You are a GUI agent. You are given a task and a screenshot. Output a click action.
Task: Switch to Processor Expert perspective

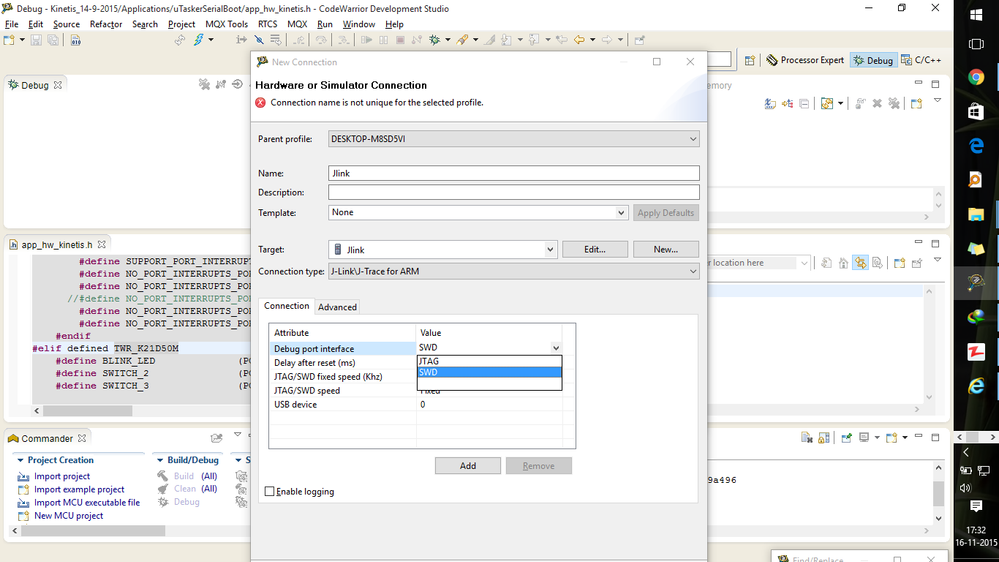point(805,60)
